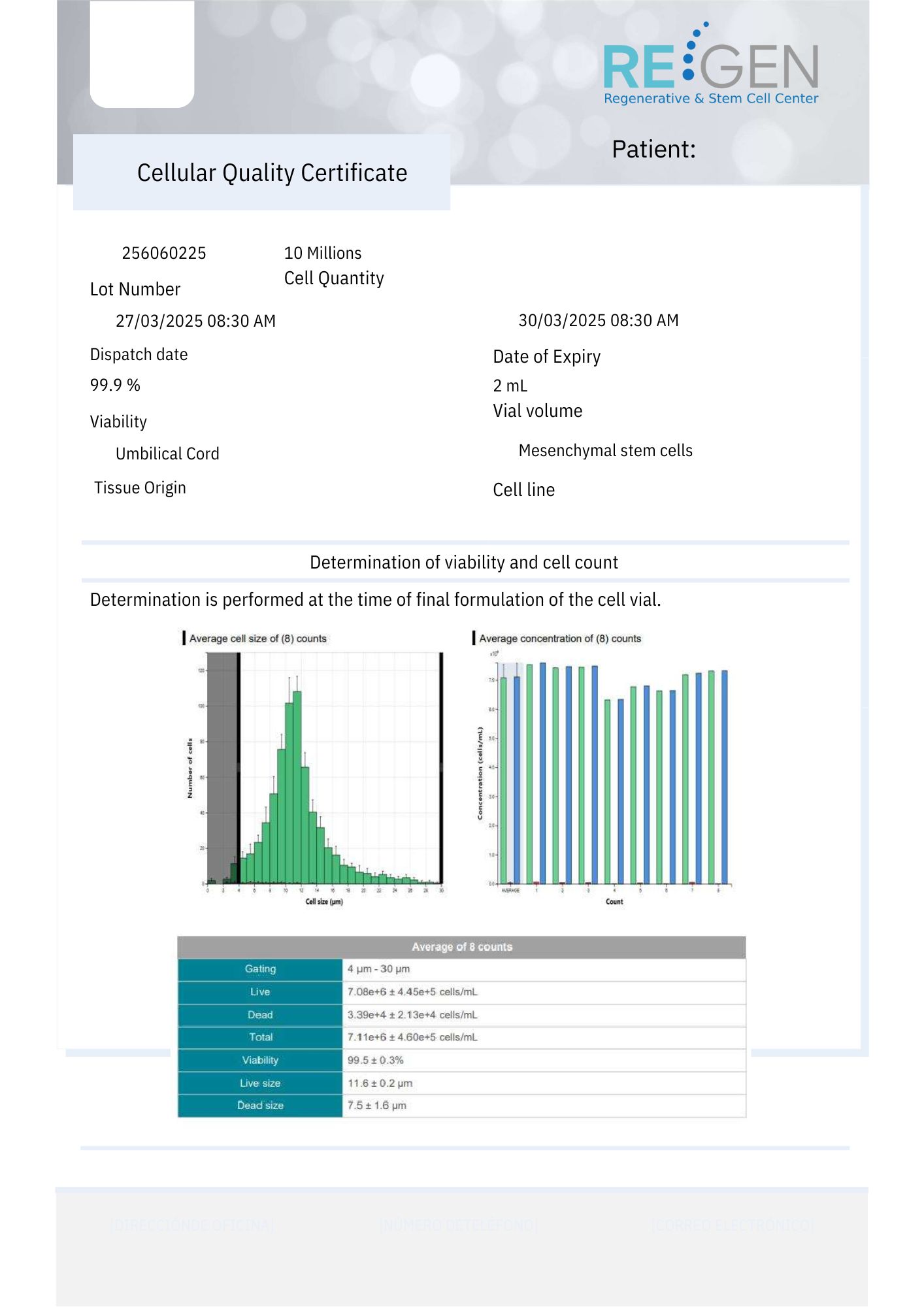Select lot number value 256060225
The height and width of the screenshot is (1307, 924).
[x=164, y=253]
